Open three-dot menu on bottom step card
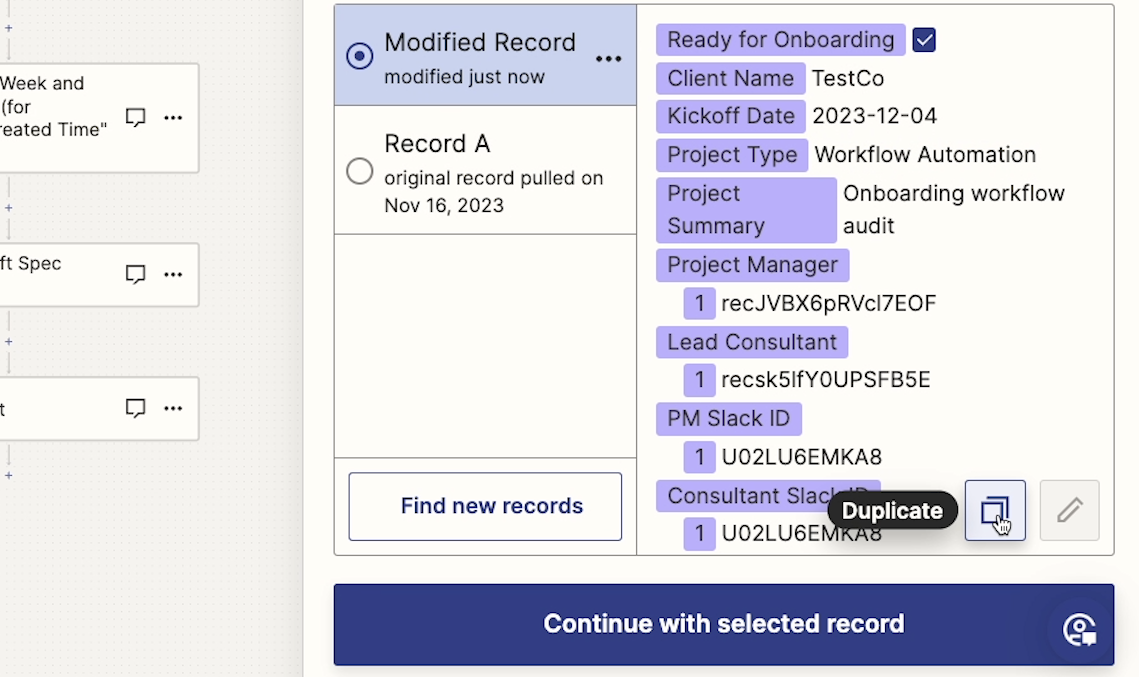Image resolution: width=1139 pixels, height=677 pixels. pos(173,408)
